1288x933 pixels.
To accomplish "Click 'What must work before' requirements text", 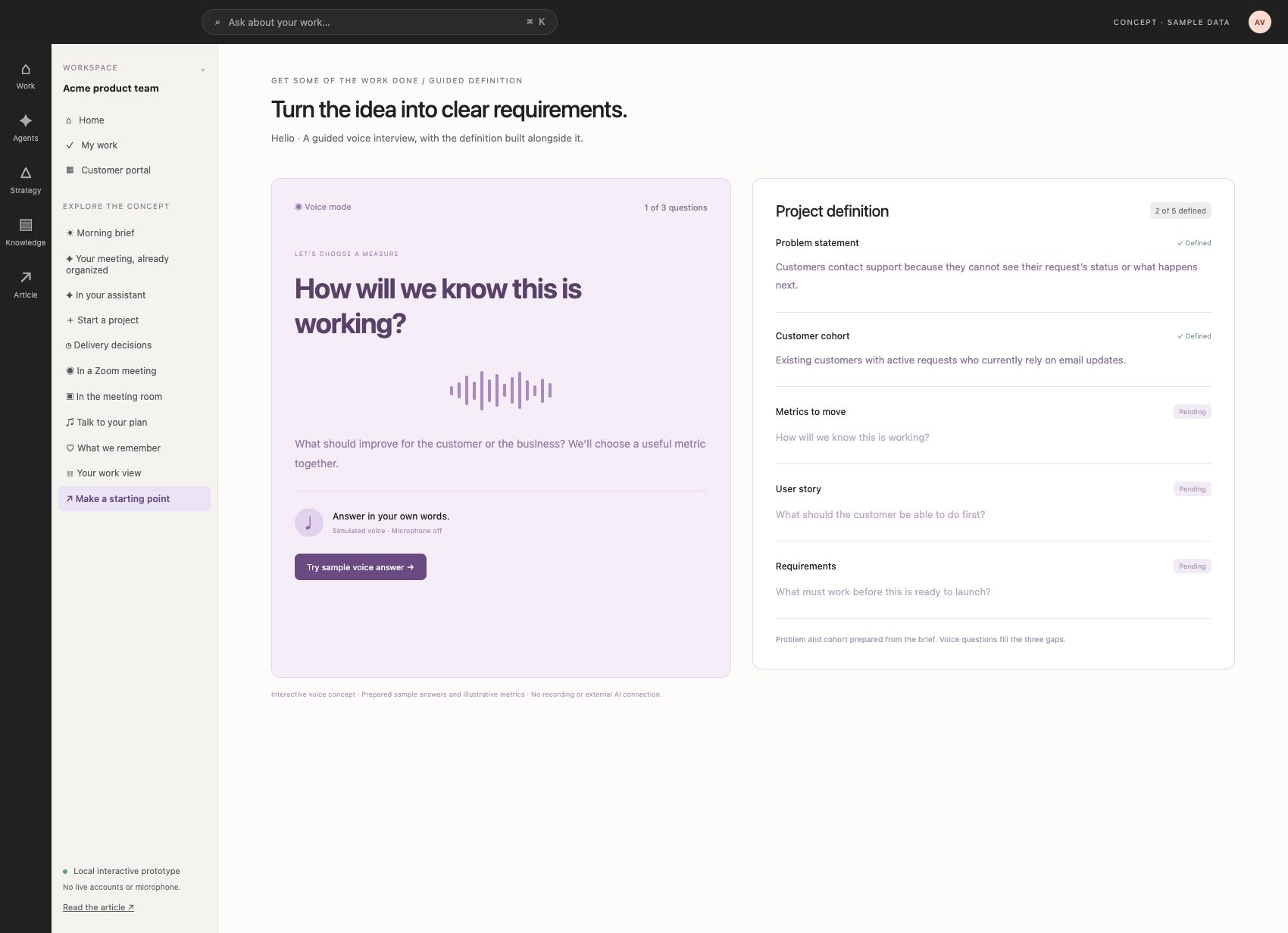I will [x=883, y=592].
